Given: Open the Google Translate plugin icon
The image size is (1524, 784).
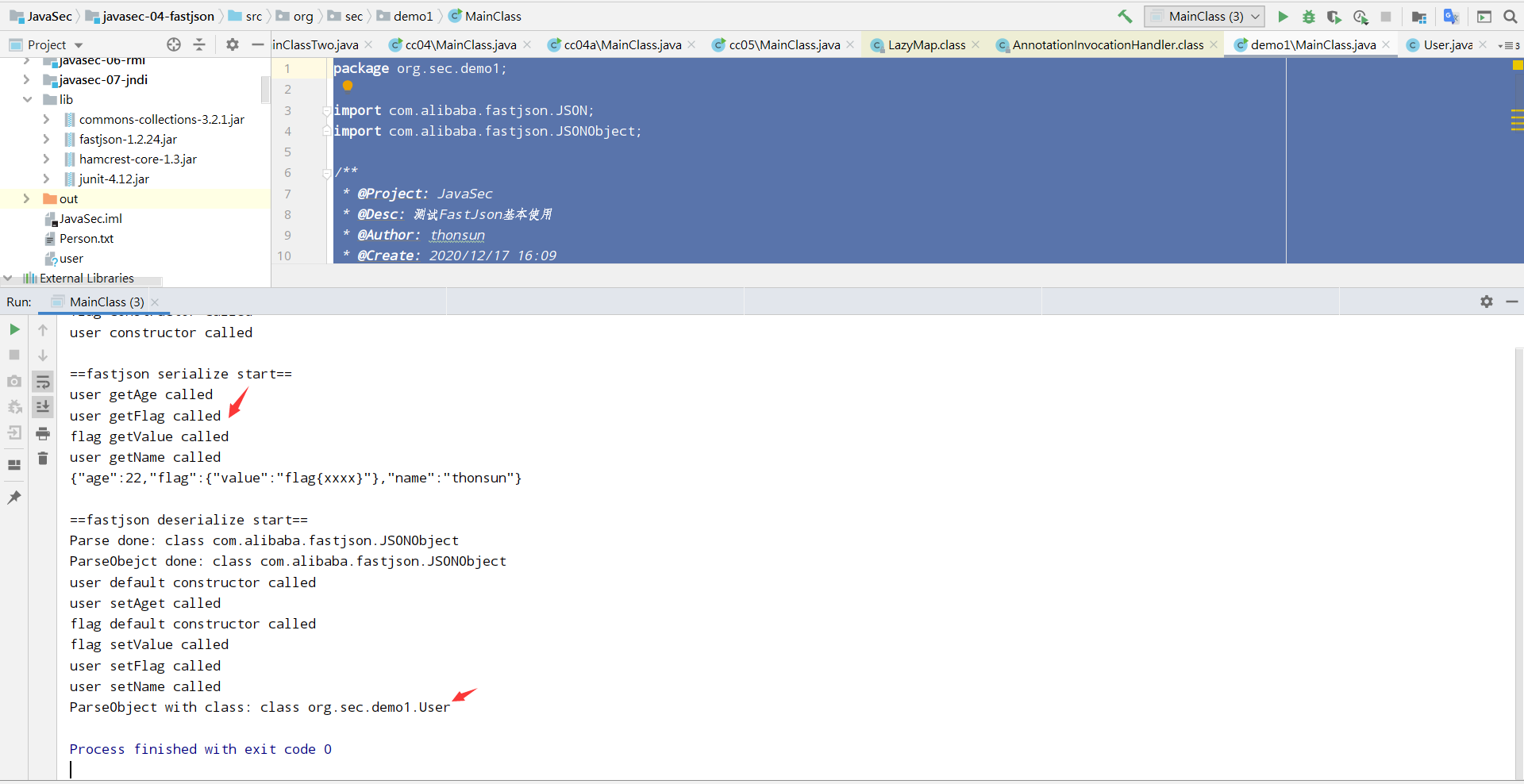Looking at the screenshot, I should pyautogui.click(x=1451, y=16).
